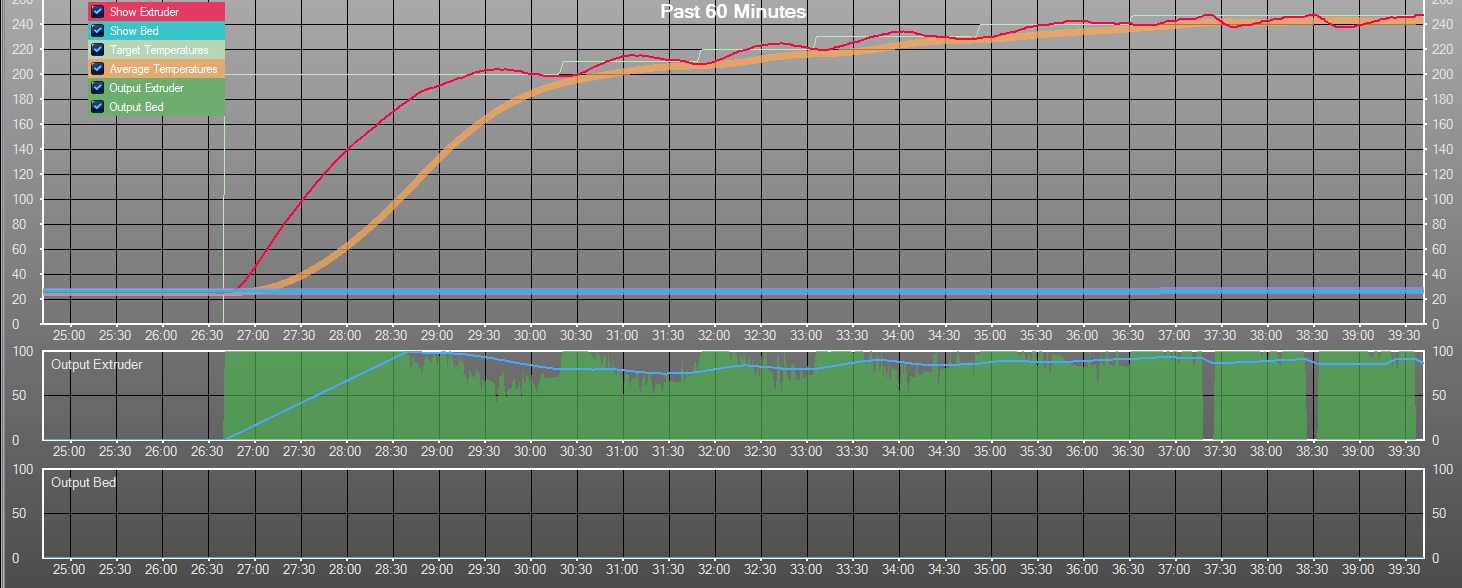Click 27:00 on the temperature chart time axis
Viewport: 1462px width, 588px height.
click(253, 338)
